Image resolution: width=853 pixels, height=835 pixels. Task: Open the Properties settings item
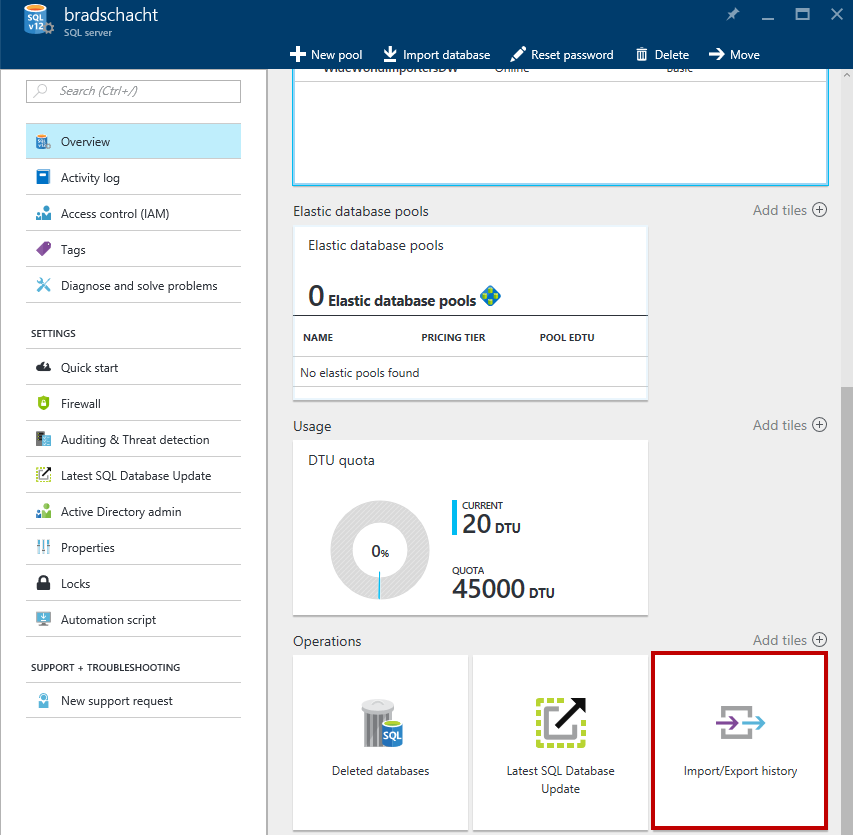tap(133, 547)
